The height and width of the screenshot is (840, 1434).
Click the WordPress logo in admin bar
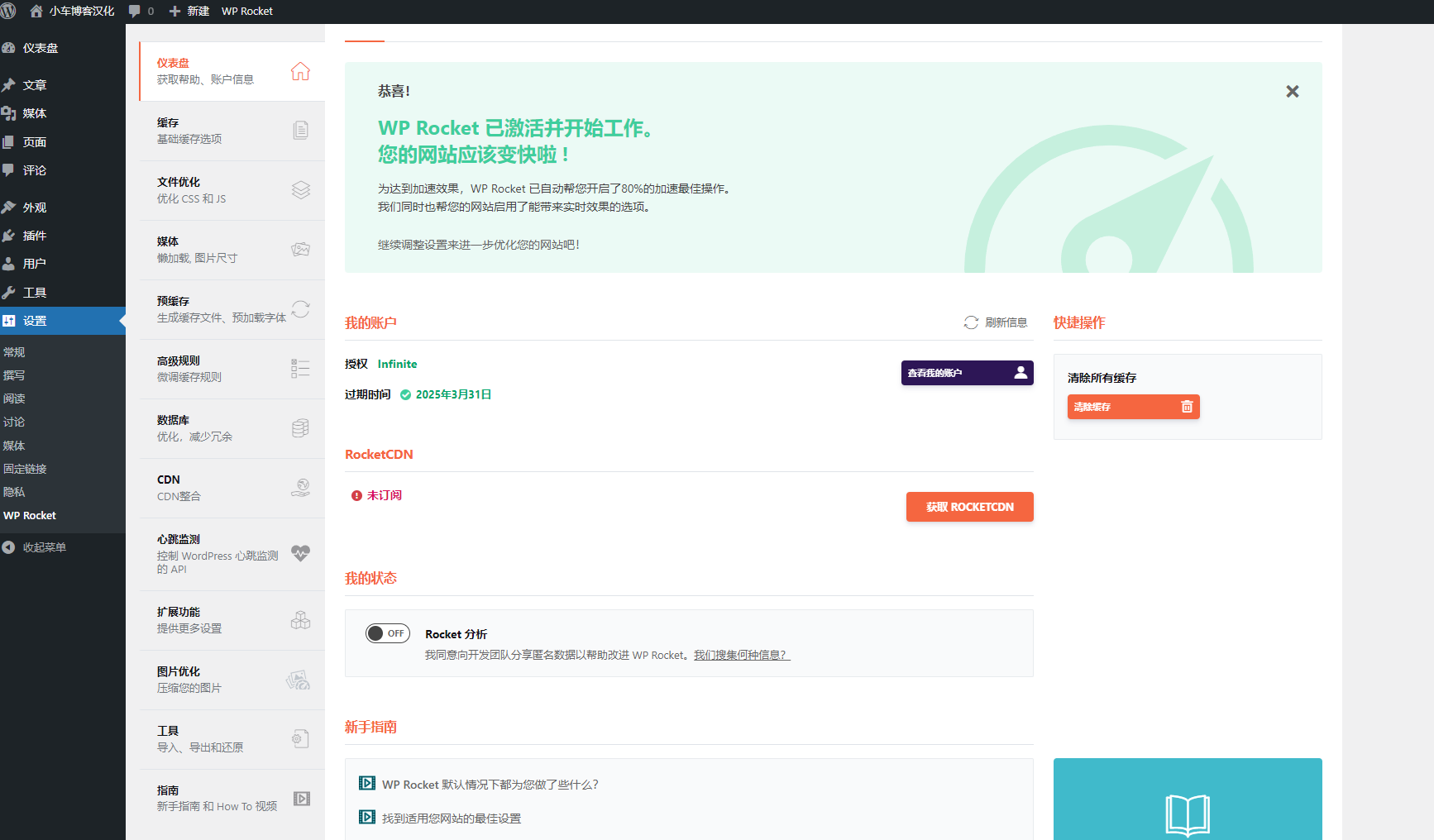pos(8,11)
